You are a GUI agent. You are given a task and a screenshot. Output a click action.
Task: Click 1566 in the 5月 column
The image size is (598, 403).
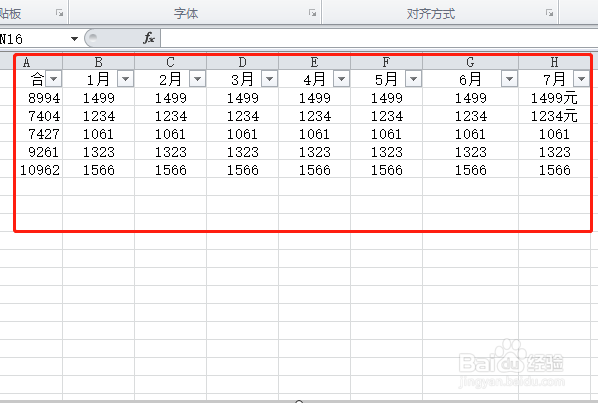(x=387, y=170)
